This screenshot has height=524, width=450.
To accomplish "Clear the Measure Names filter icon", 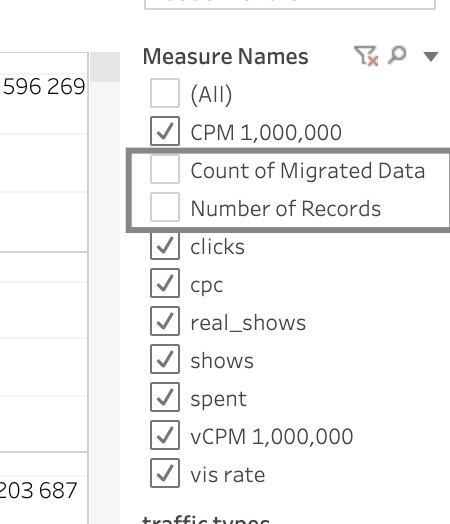I will pyautogui.click(x=366, y=56).
